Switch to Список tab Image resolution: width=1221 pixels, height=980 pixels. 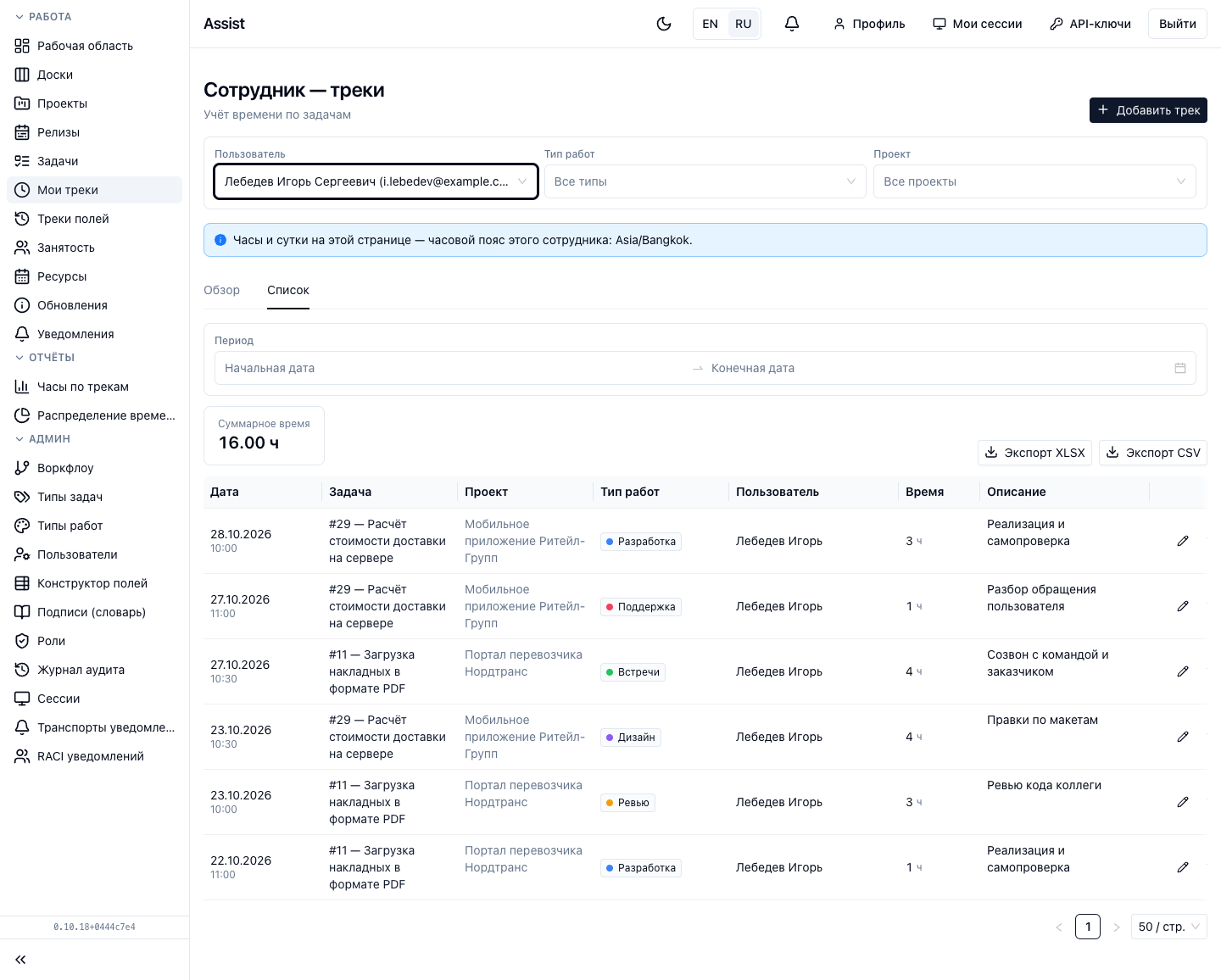pyautogui.click(x=288, y=290)
